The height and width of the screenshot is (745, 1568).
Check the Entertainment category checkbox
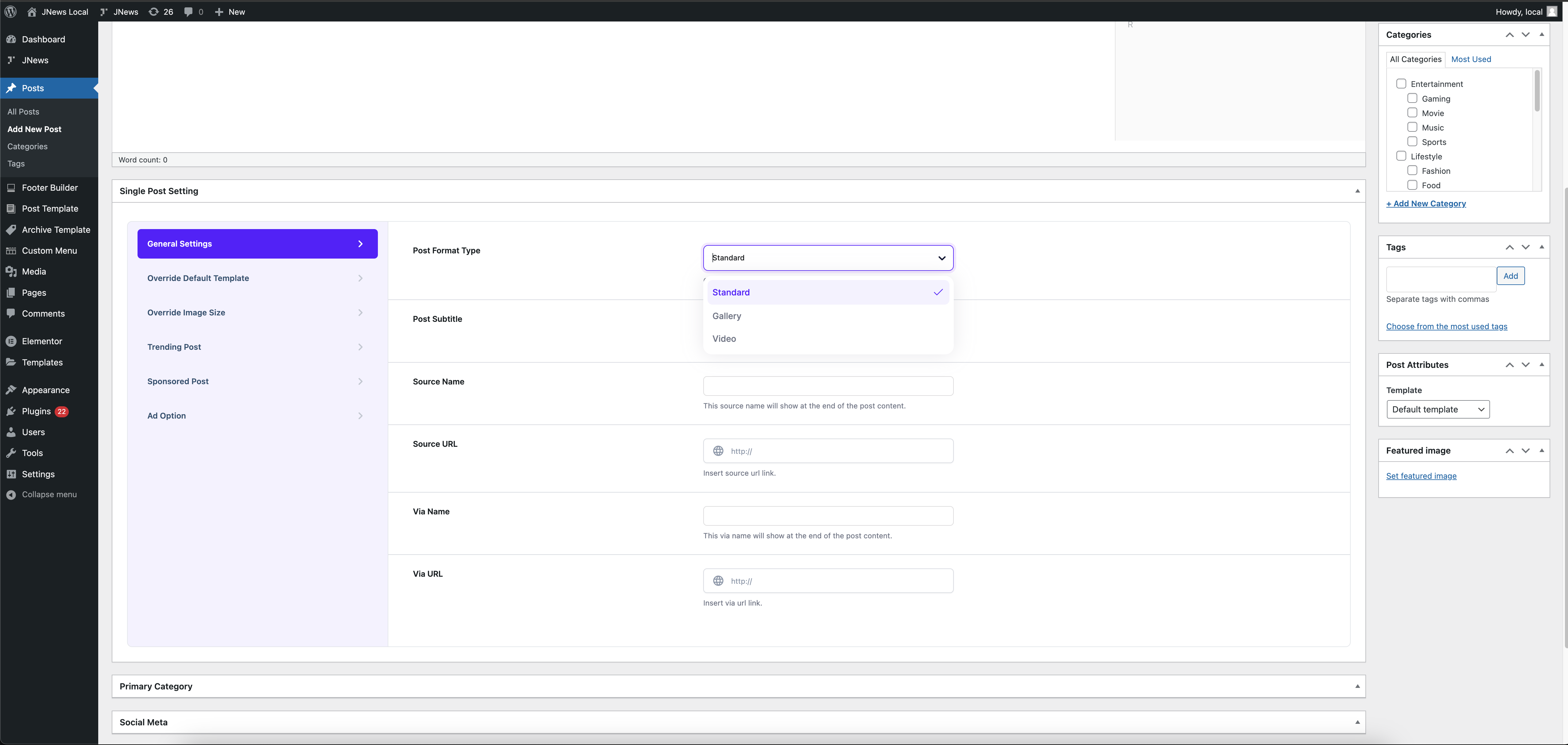pos(1401,84)
